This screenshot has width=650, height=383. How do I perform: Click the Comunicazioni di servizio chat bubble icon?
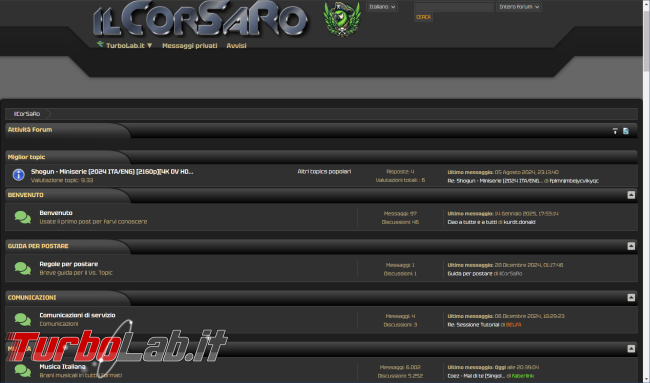tap(23, 320)
